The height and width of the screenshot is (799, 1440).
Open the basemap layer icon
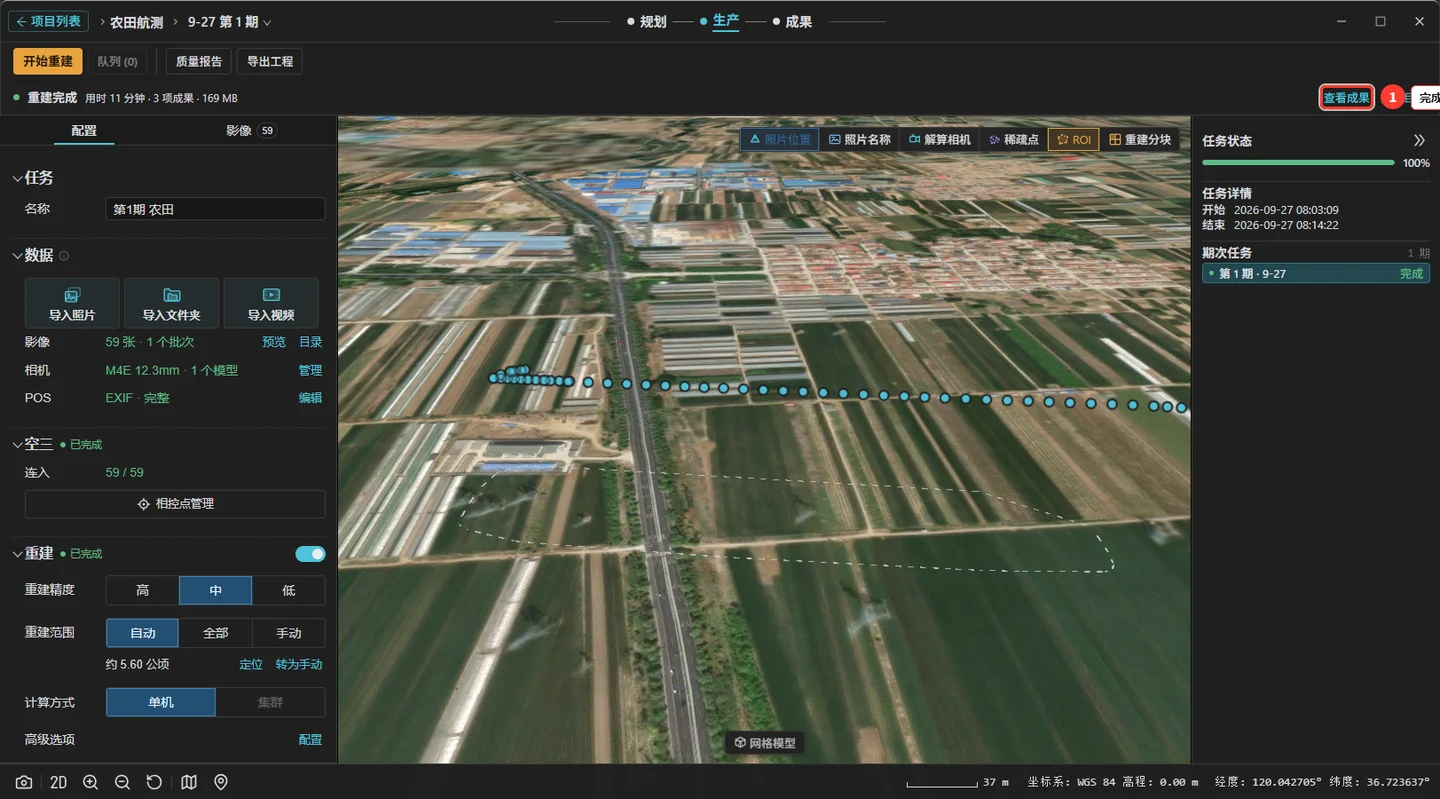[189, 782]
